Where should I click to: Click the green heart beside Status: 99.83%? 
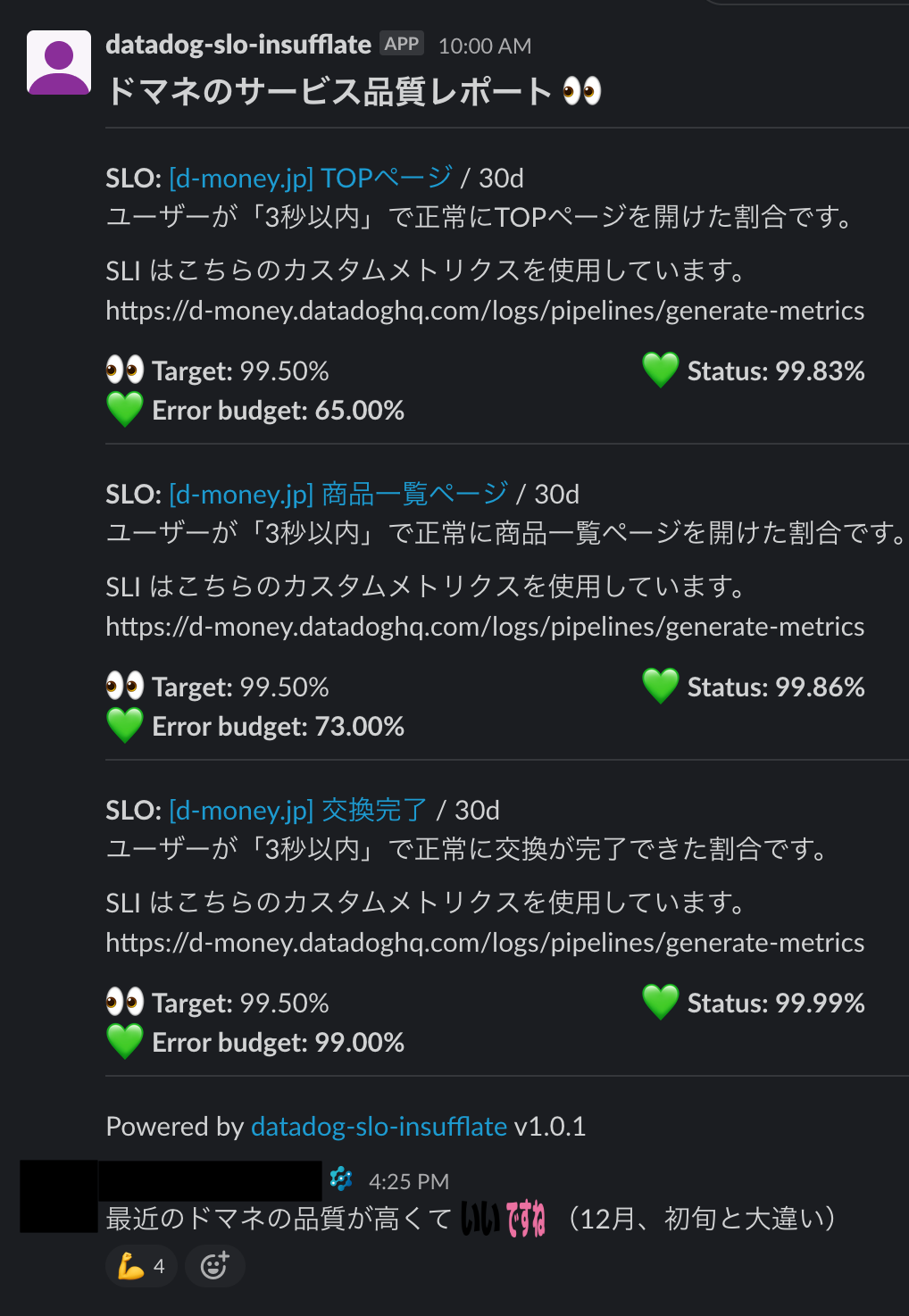click(x=661, y=370)
